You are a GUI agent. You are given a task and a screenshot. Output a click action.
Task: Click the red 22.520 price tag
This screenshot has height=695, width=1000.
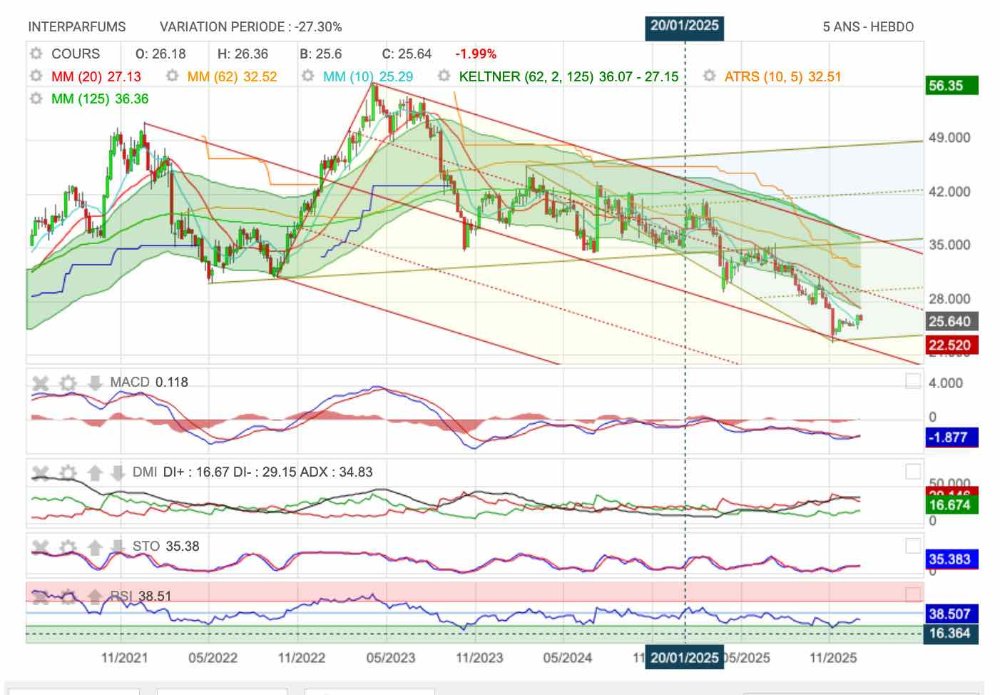pos(952,346)
